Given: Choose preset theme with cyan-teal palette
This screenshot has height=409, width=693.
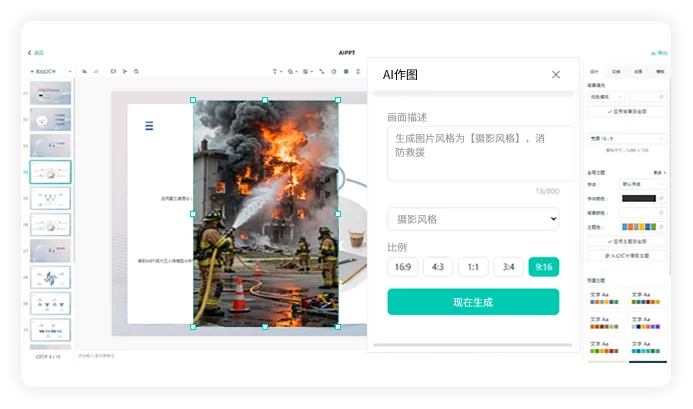Looking at the screenshot, I should pyautogui.click(x=646, y=347).
